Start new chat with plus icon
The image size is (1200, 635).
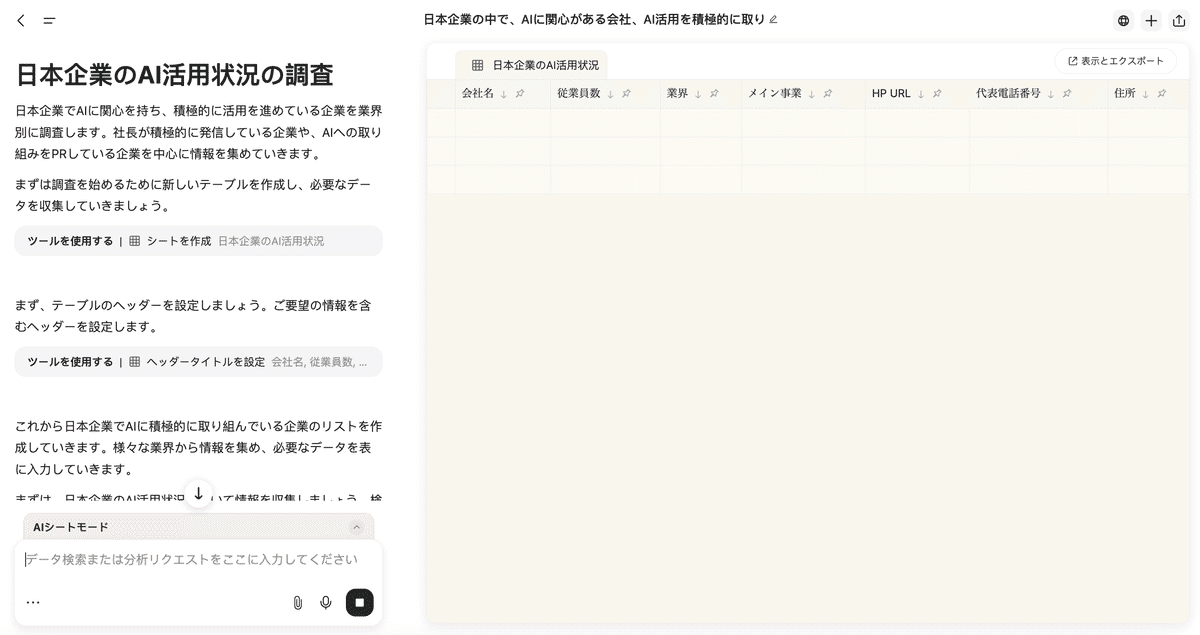pos(1151,21)
